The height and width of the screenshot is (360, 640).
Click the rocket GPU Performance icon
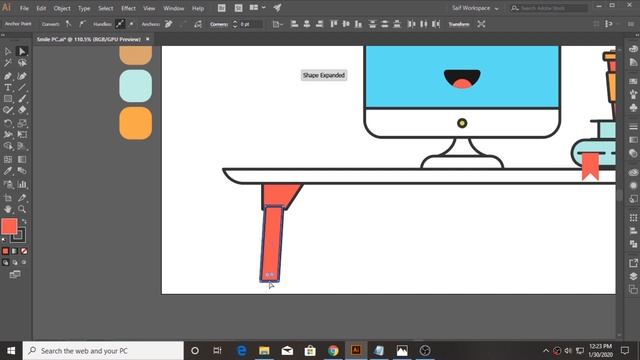(x=277, y=8)
